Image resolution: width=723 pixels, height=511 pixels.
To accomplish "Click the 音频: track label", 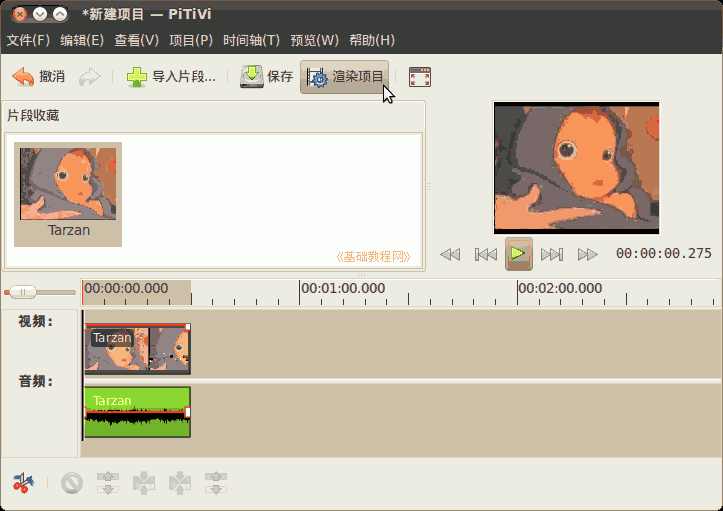I will (x=36, y=381).
